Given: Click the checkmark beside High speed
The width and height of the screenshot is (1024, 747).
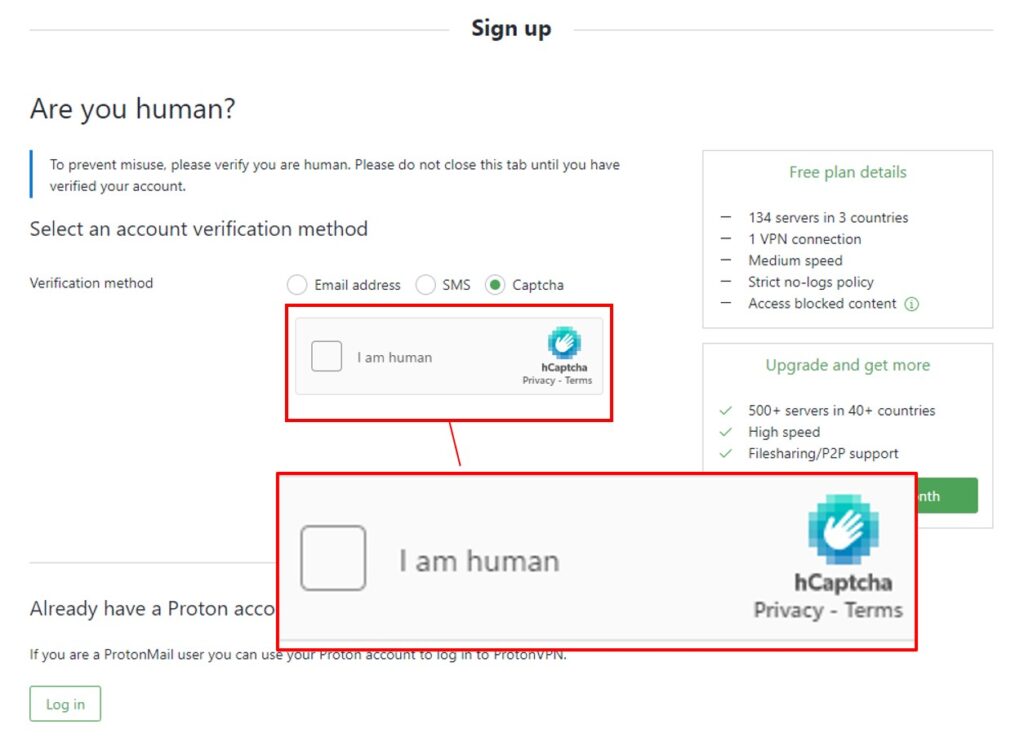Looking at the screenshot, I should pos(726,432).
